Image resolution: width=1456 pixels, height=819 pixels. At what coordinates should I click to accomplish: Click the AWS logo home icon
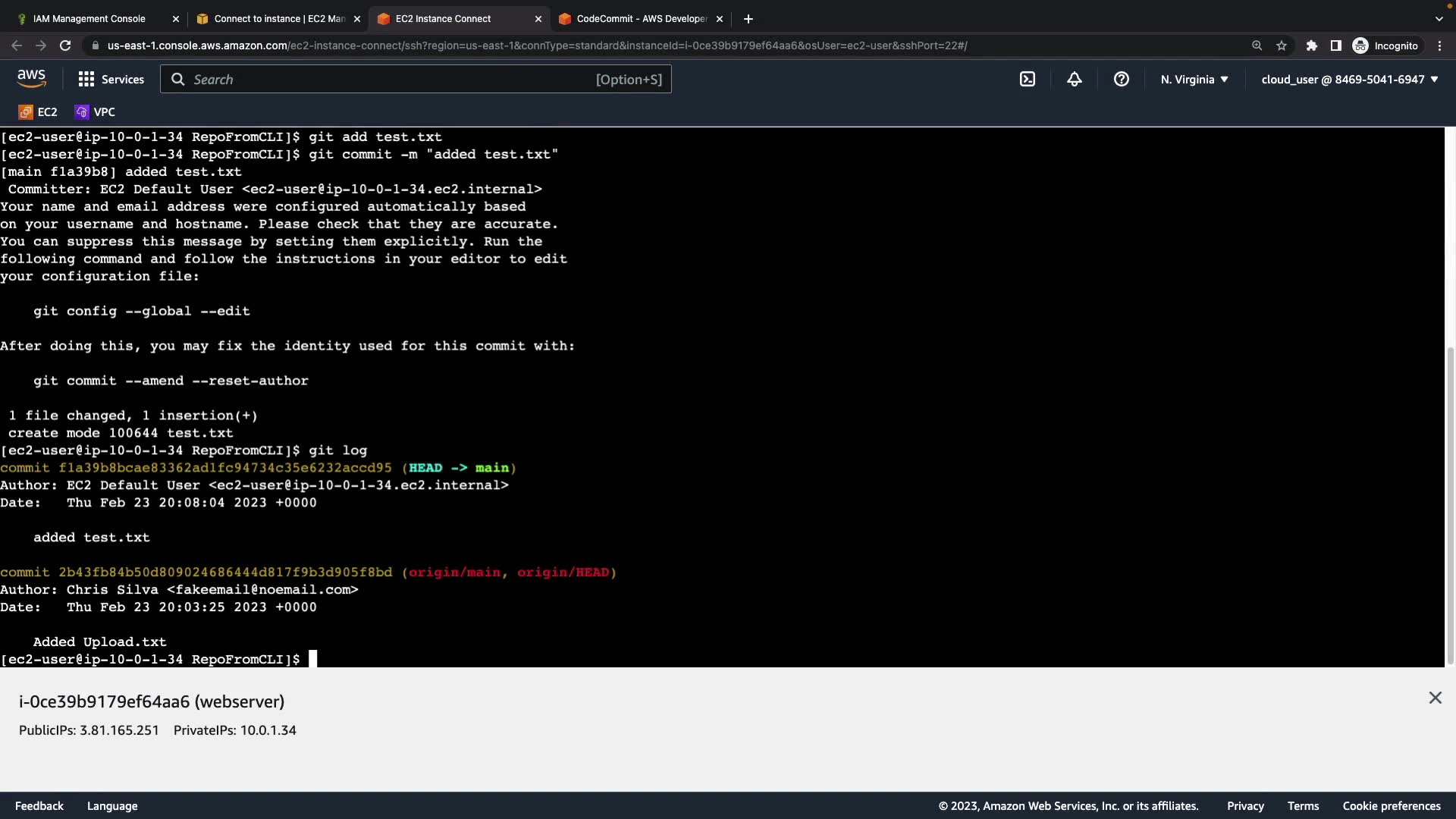(31, 78)
